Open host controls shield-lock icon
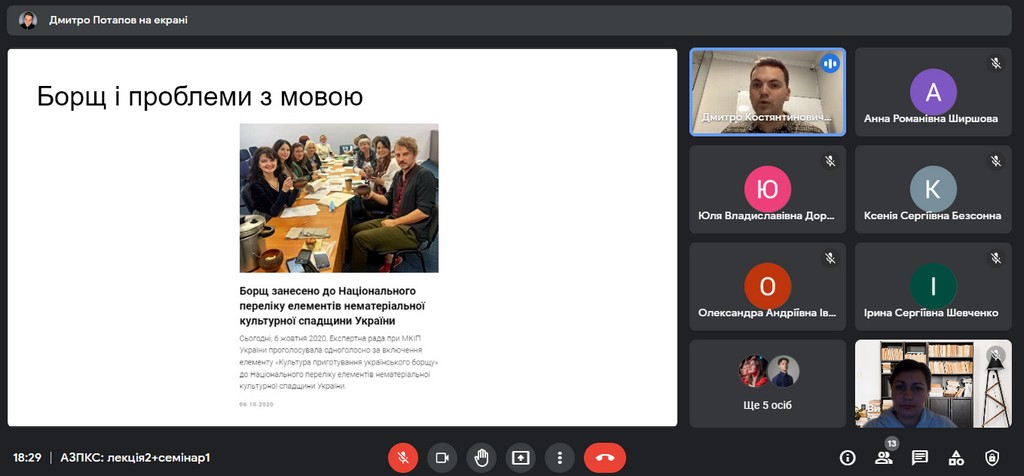 tap(992, 458)
